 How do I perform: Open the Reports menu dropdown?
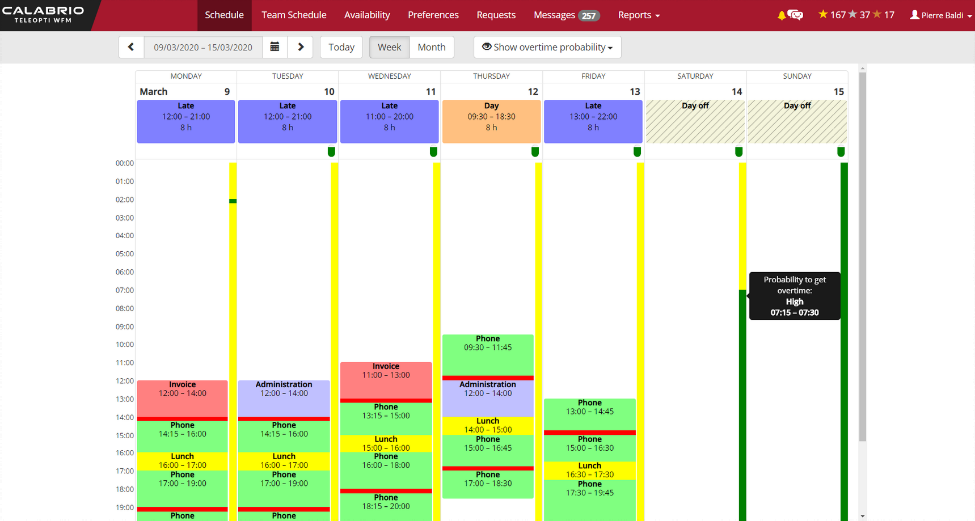click(639, 15)
